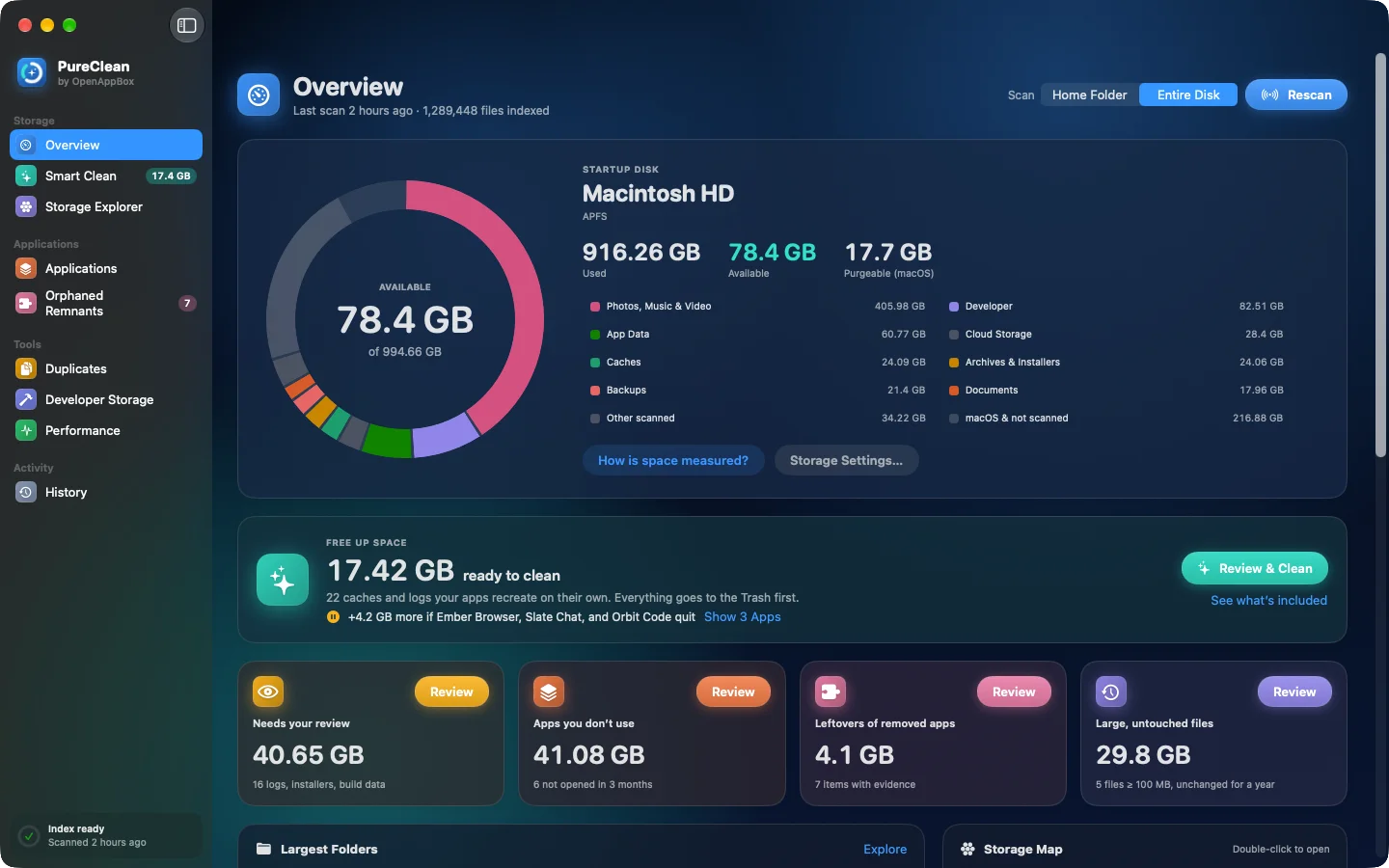Click the Orphaned Remnants sidebar icon
This screenshot has width=1389, height=868.
[x=26, y=303]
